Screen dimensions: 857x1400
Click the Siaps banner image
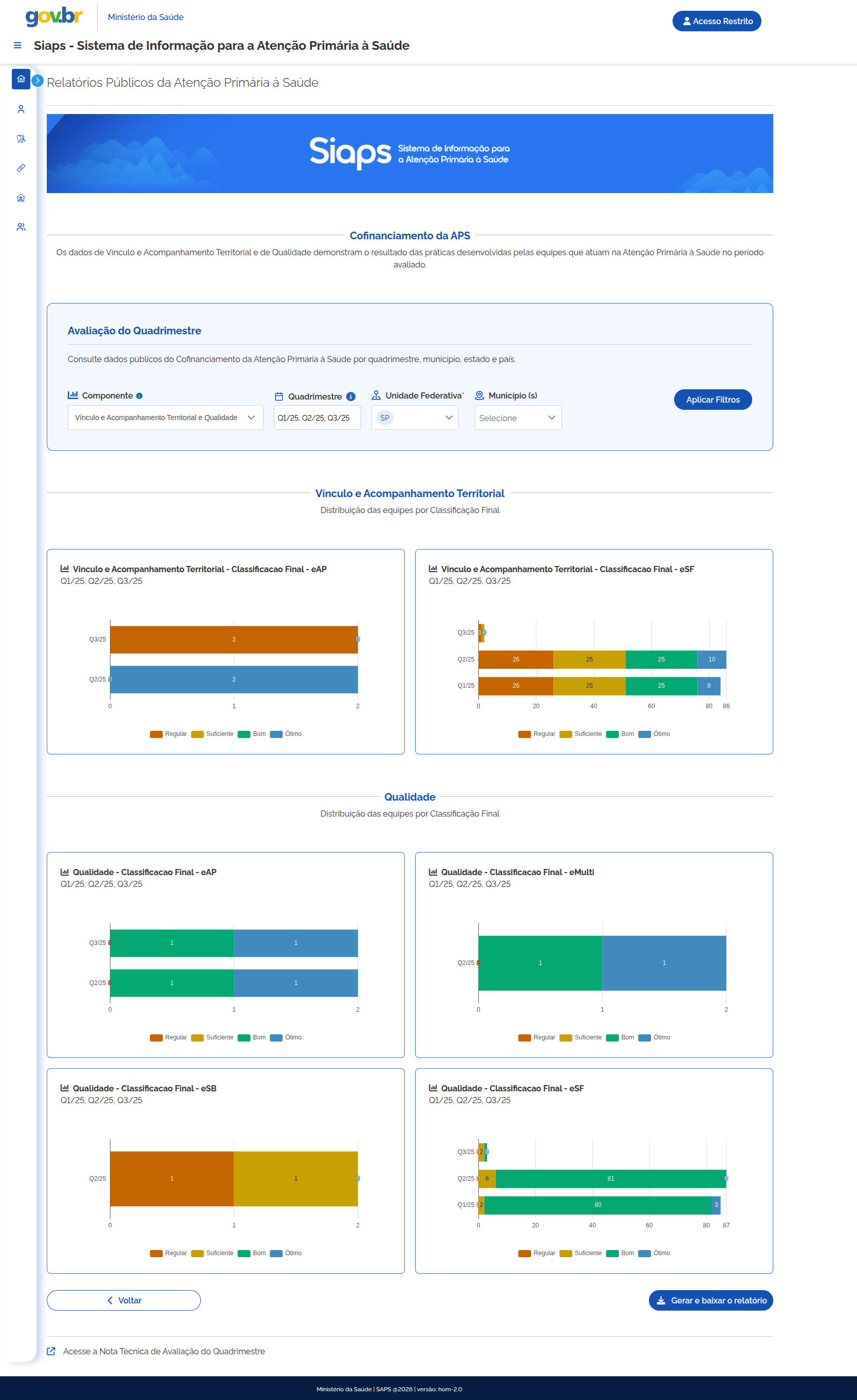pos(409,154)
